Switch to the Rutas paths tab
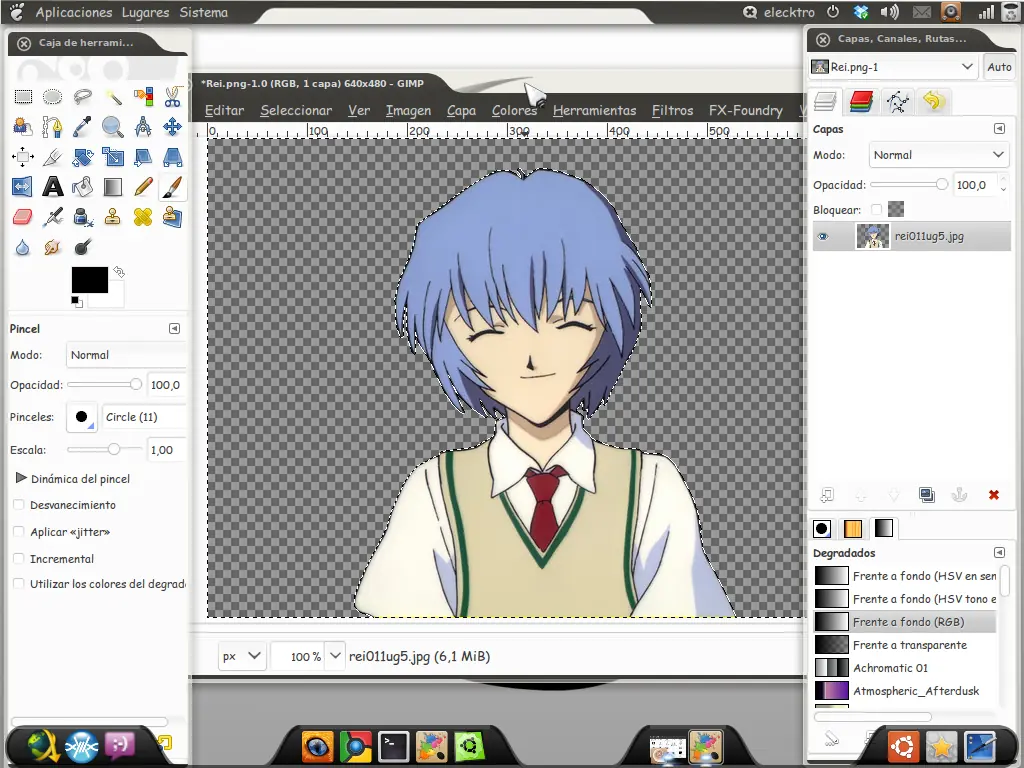 coord(897,101)
